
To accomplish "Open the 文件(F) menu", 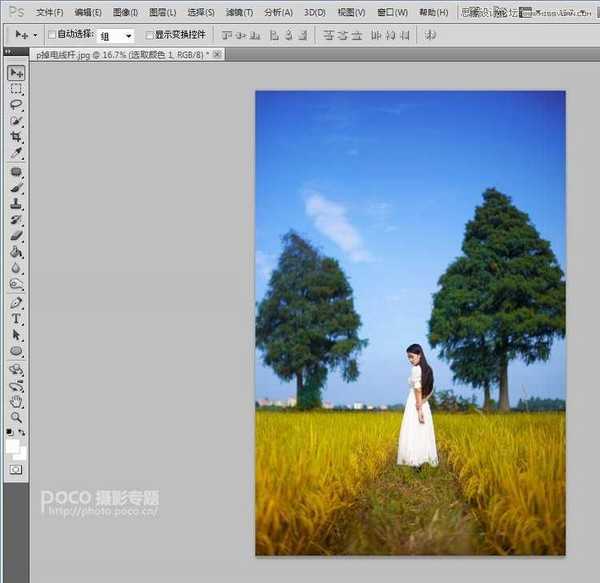I will 49,12.
